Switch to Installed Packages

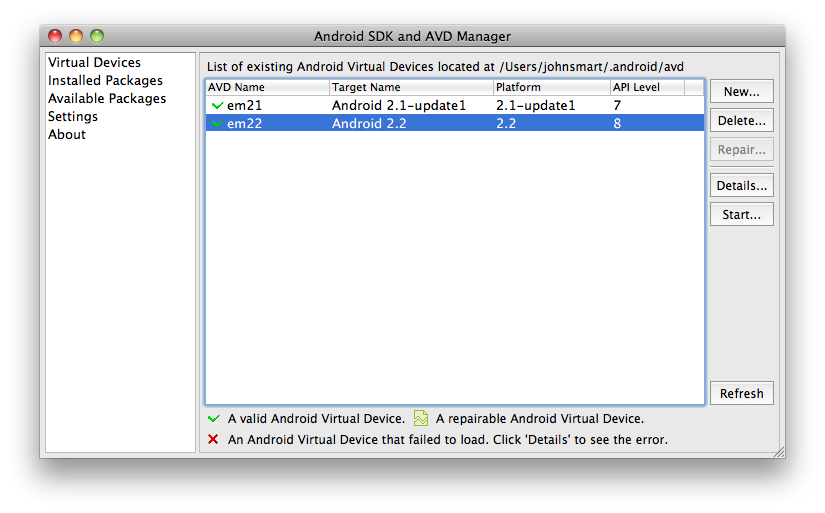click(105, 81)
